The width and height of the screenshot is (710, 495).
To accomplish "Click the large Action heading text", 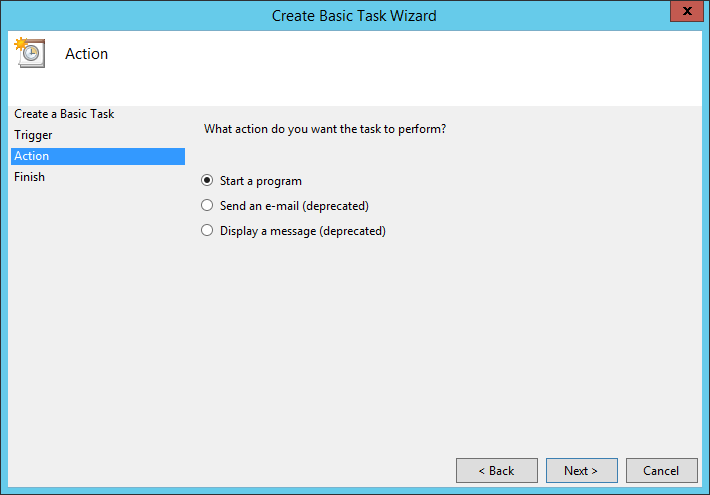I will click(x=86, y=54).
